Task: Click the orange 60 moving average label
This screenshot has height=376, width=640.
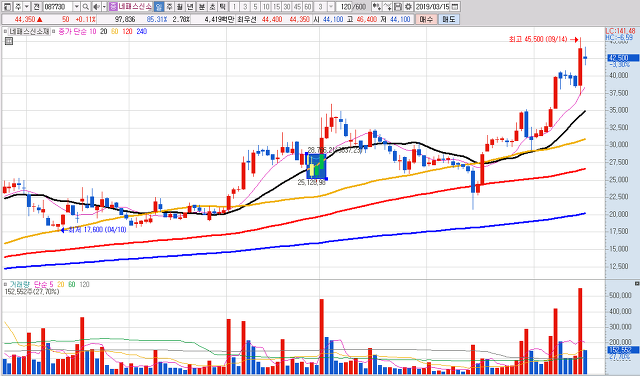Action: (114, 31)
